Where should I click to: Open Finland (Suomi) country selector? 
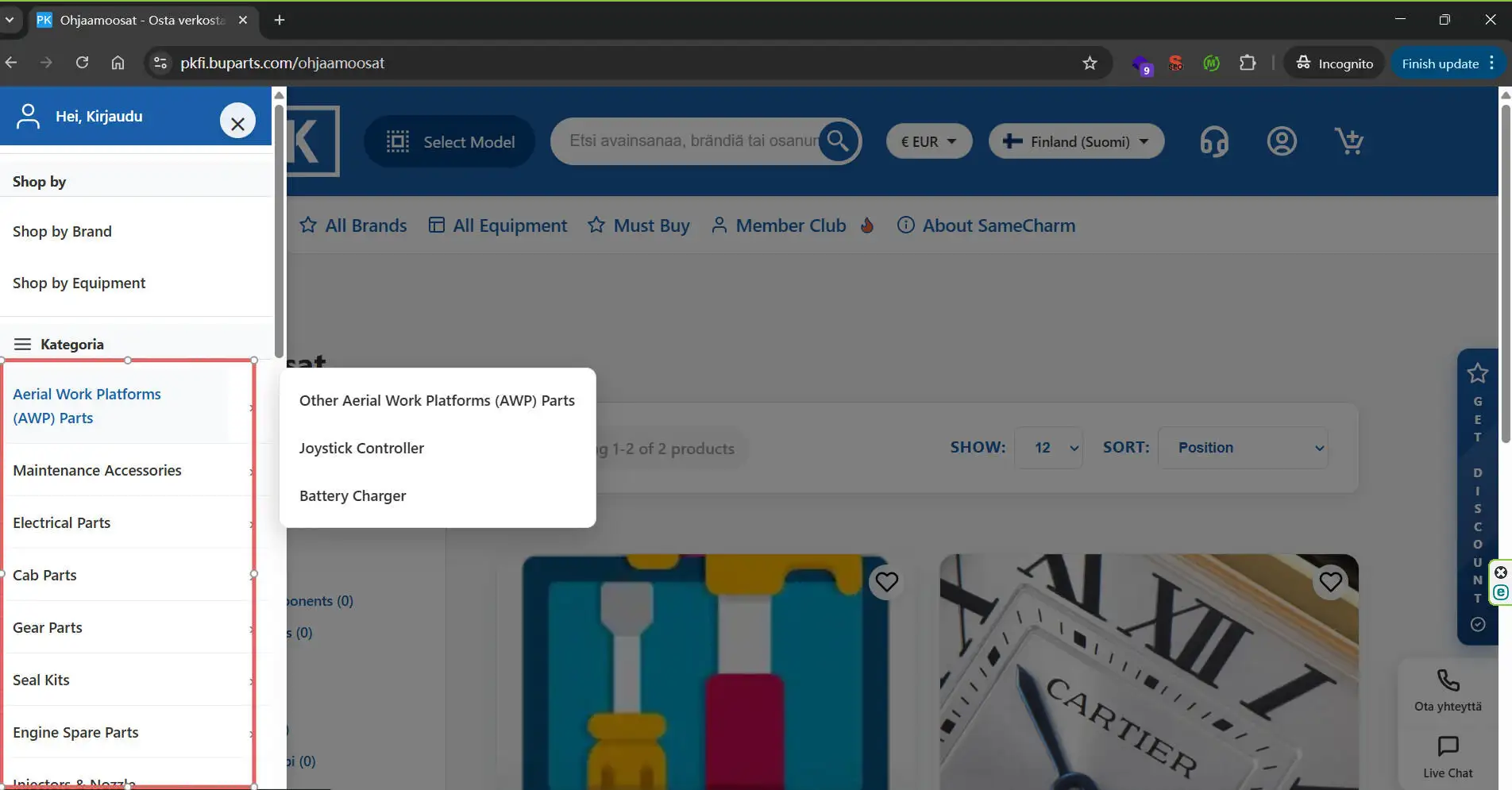tap(1076, 142)
